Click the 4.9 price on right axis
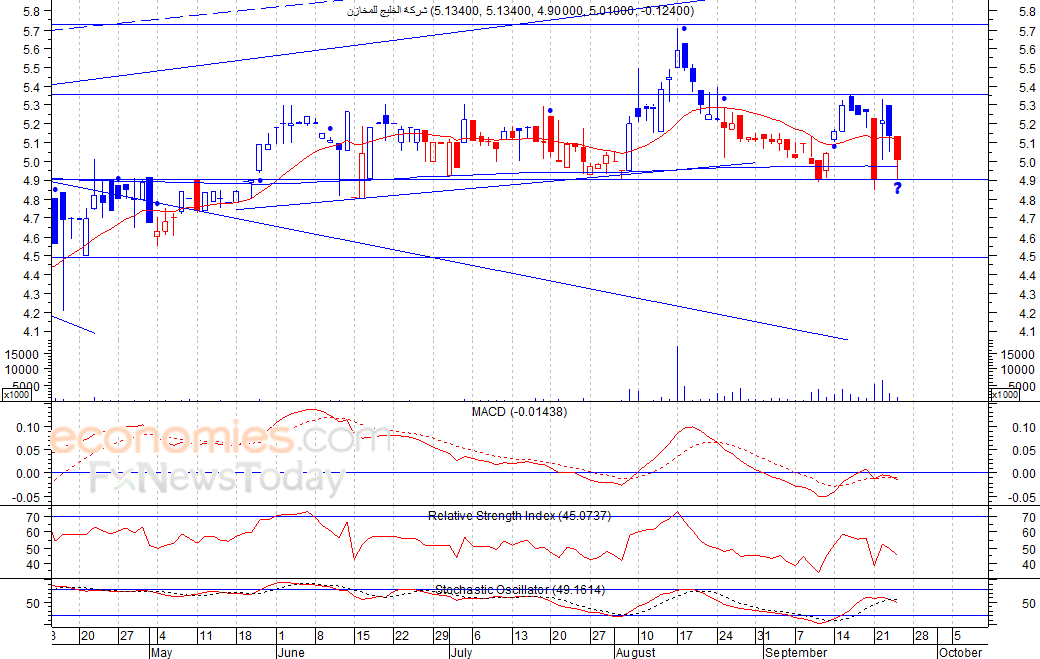This screenshot has height=659, width=1040. click(x=1027, y=180)
